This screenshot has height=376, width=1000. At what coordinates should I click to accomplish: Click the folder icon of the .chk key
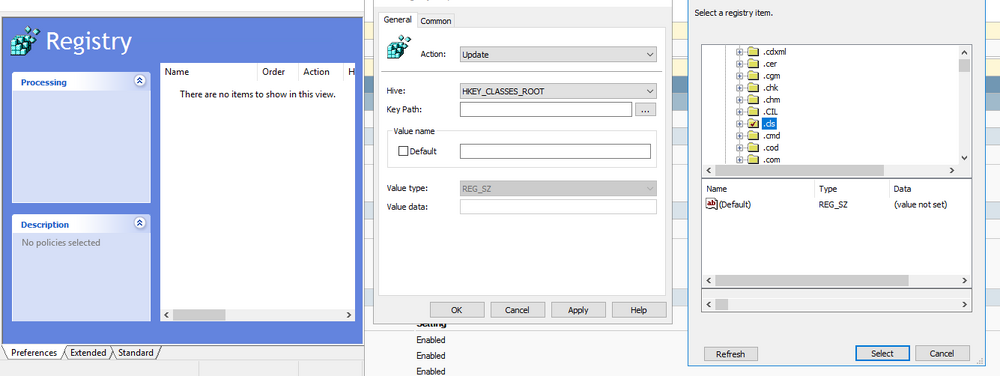point(753,88)
